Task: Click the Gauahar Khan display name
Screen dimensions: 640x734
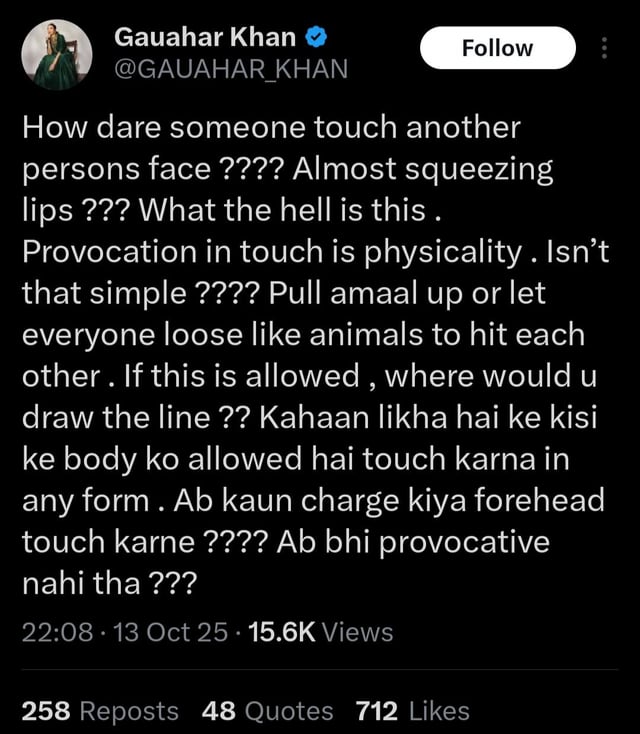Action: 205,37
